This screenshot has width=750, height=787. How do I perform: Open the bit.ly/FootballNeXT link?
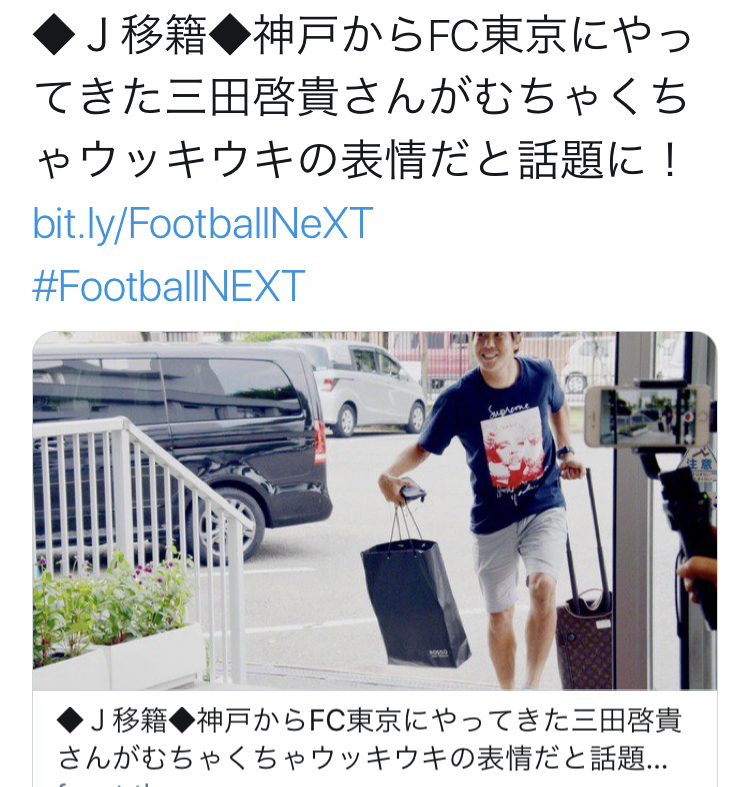point(203,224)
